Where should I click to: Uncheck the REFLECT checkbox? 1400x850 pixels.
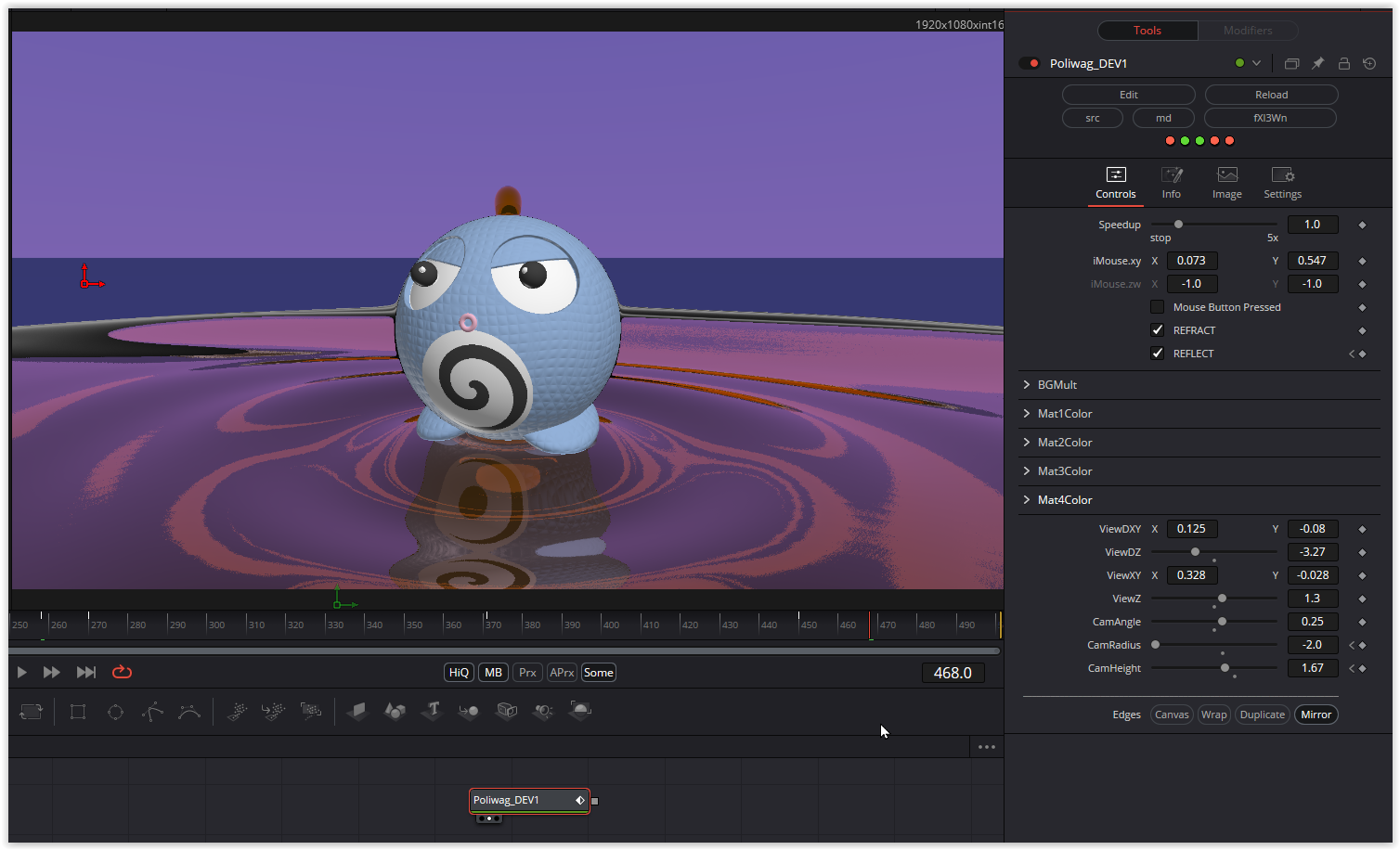[x=1158, y=354]
